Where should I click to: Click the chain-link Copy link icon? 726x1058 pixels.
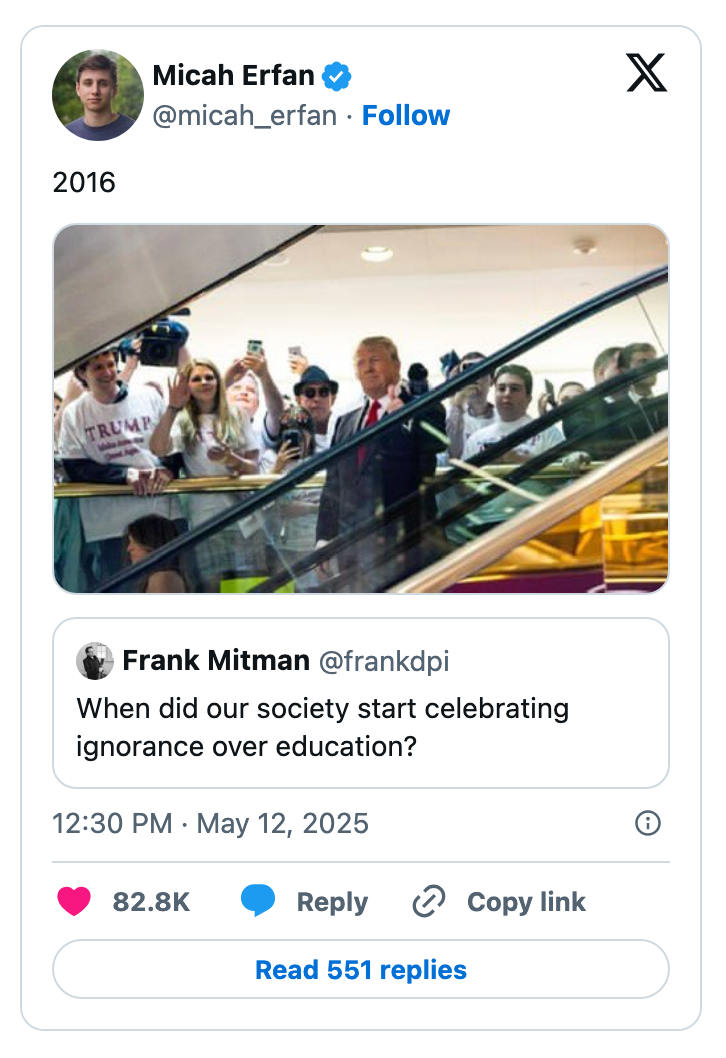(427, 901)
